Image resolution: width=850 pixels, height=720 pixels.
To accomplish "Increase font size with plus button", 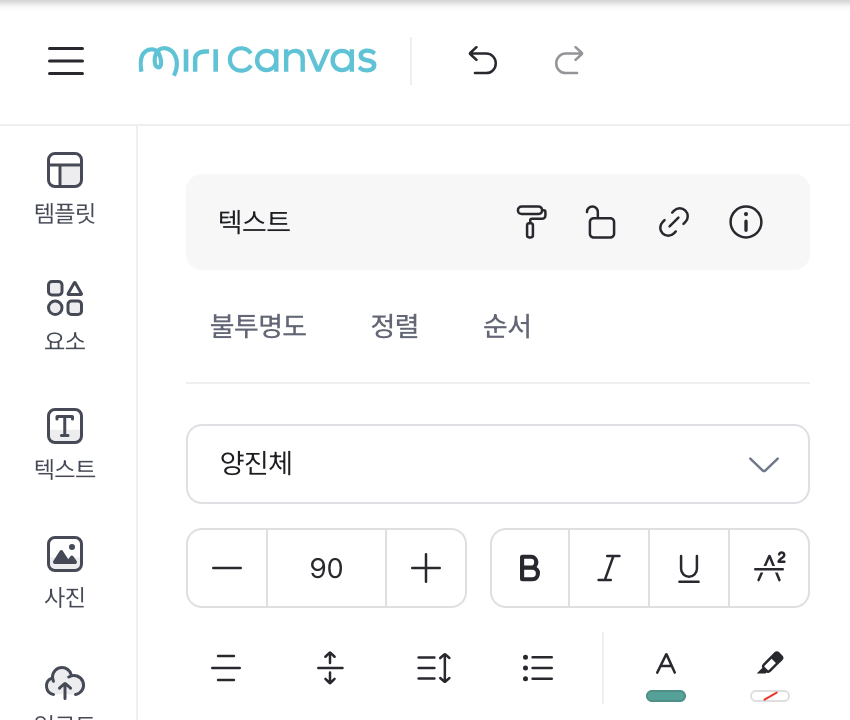I will click(426, 568).
